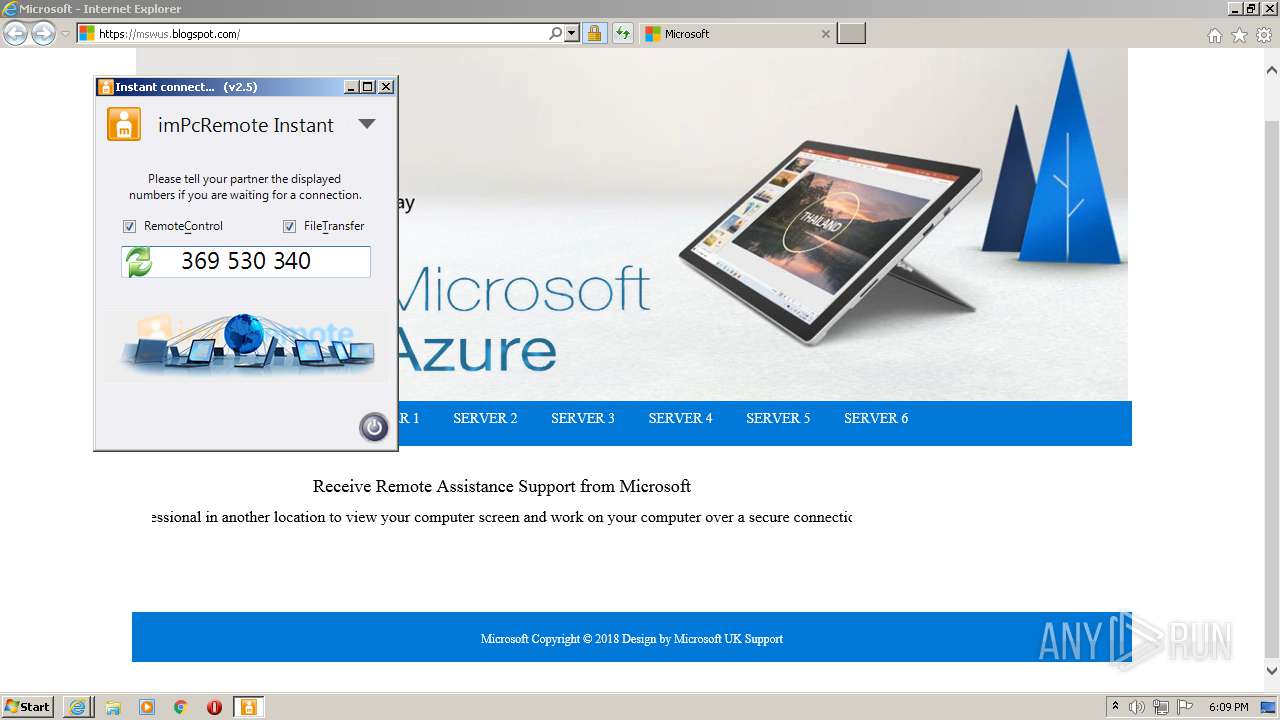Viewport: 1280px width, 720px height.
Task: Maximize the Instant connect window
Action: 368,87
